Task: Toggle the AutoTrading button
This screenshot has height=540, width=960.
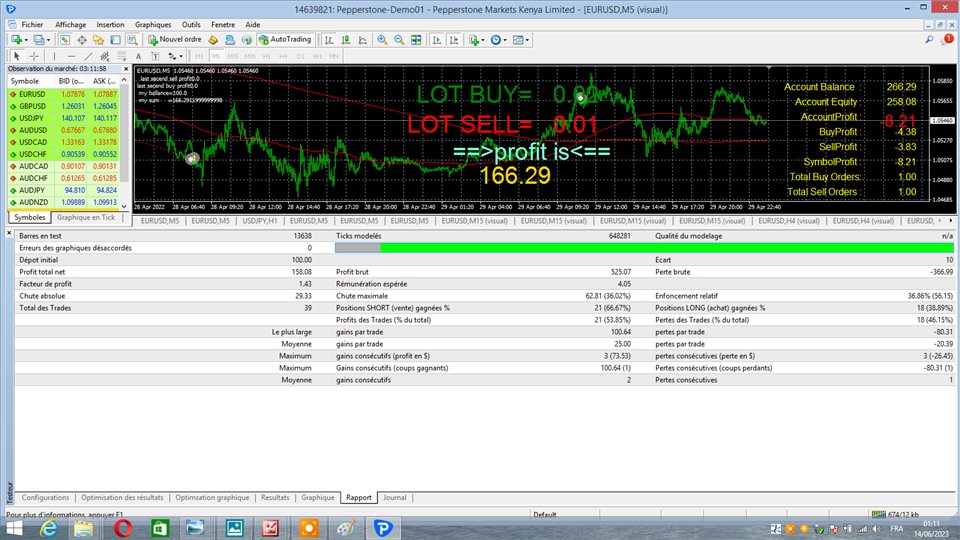Action: 285,40
